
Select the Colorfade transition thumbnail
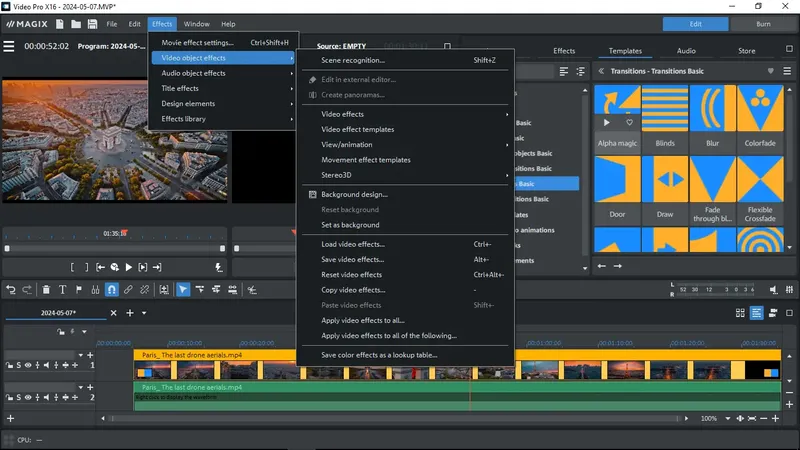(760, 108)
